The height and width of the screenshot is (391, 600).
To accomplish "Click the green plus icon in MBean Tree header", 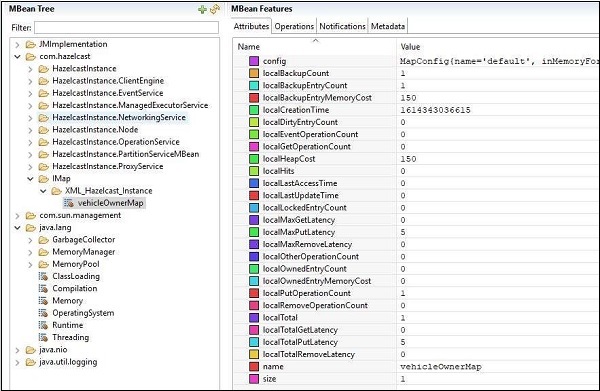I will 202,9.
